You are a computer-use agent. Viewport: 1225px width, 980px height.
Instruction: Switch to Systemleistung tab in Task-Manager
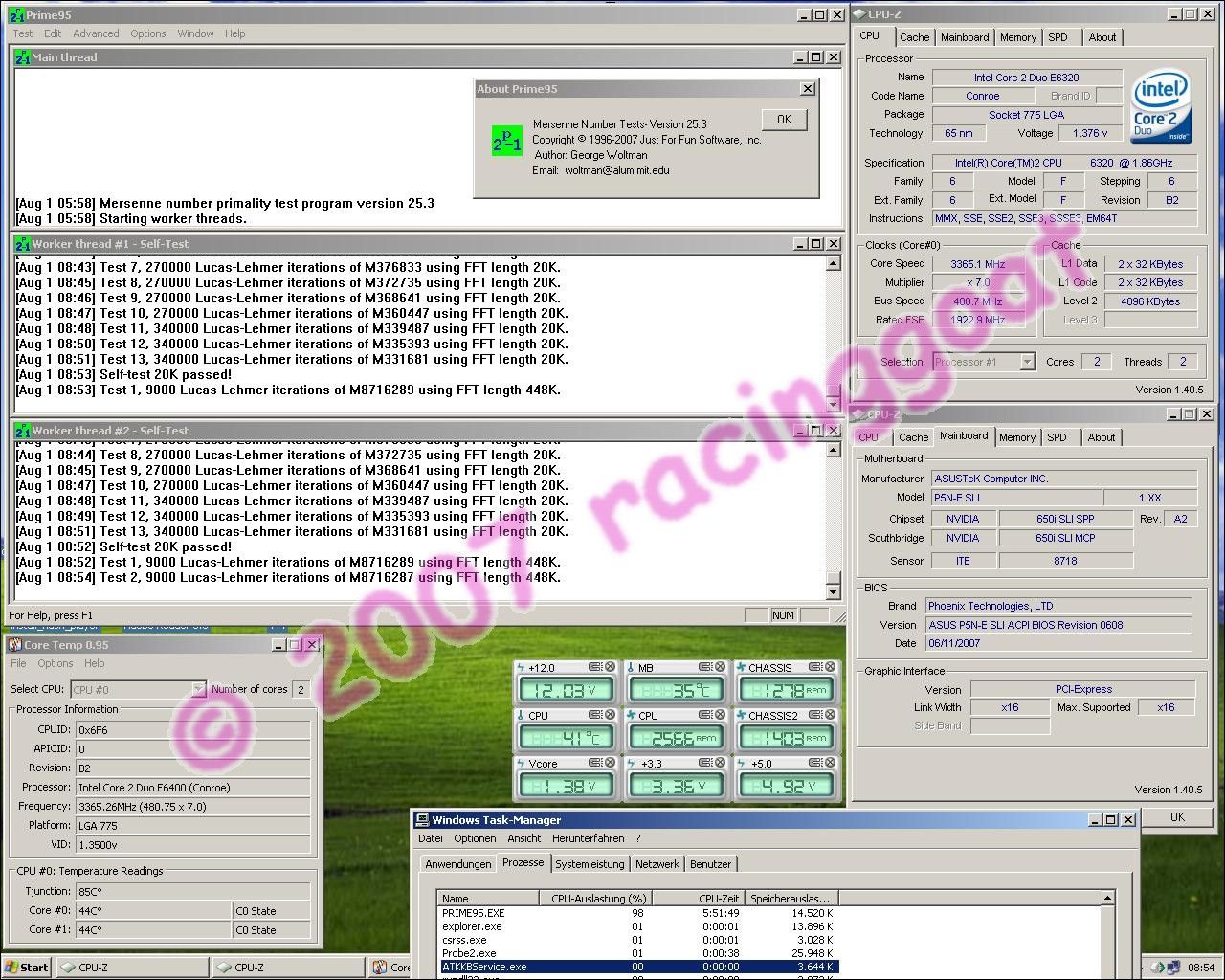590,864
